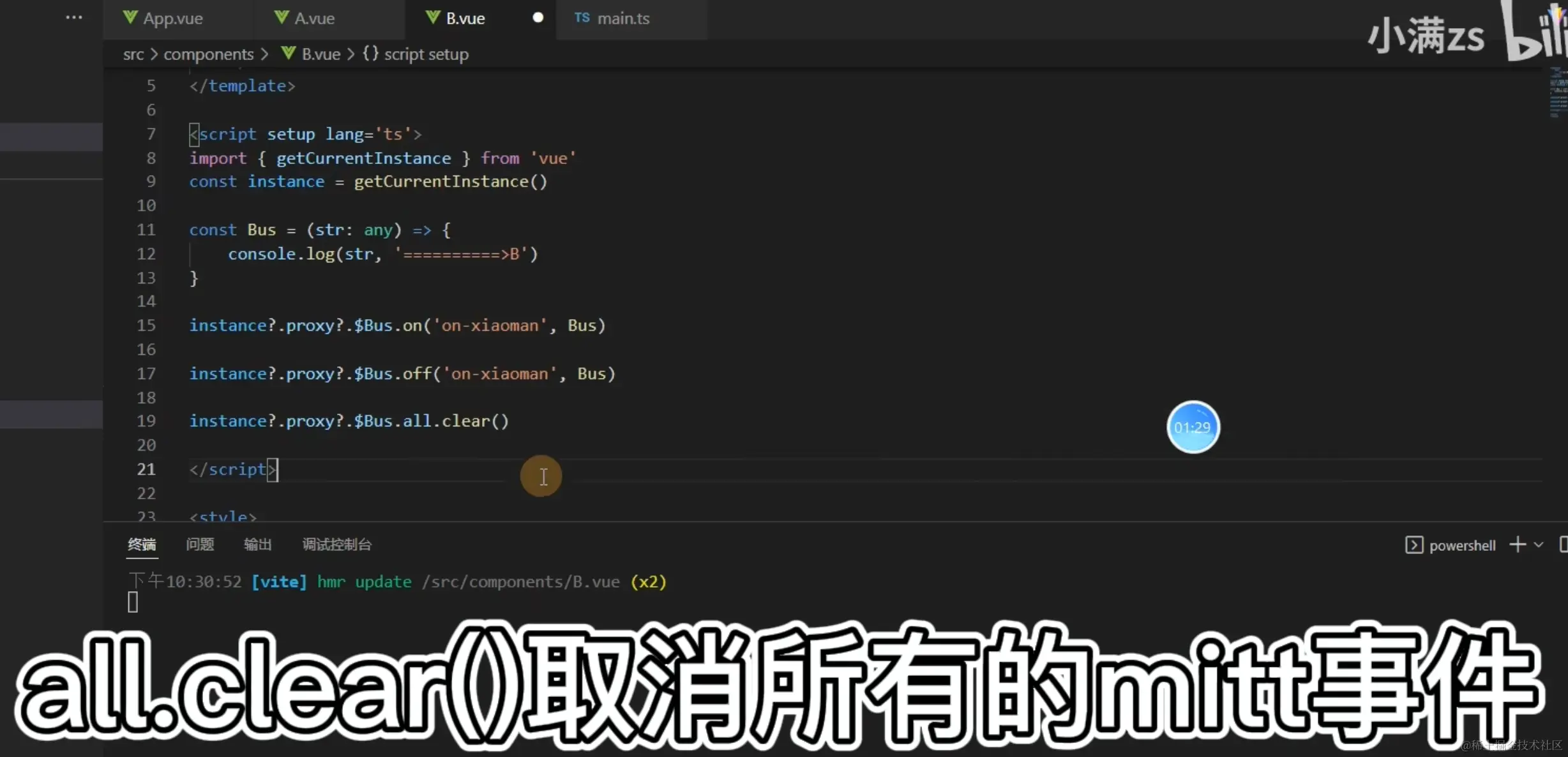This screenshot has height=757, width=1568.
Task: Expand the components breadcrumb folder
Action: [x=208, y=54]
